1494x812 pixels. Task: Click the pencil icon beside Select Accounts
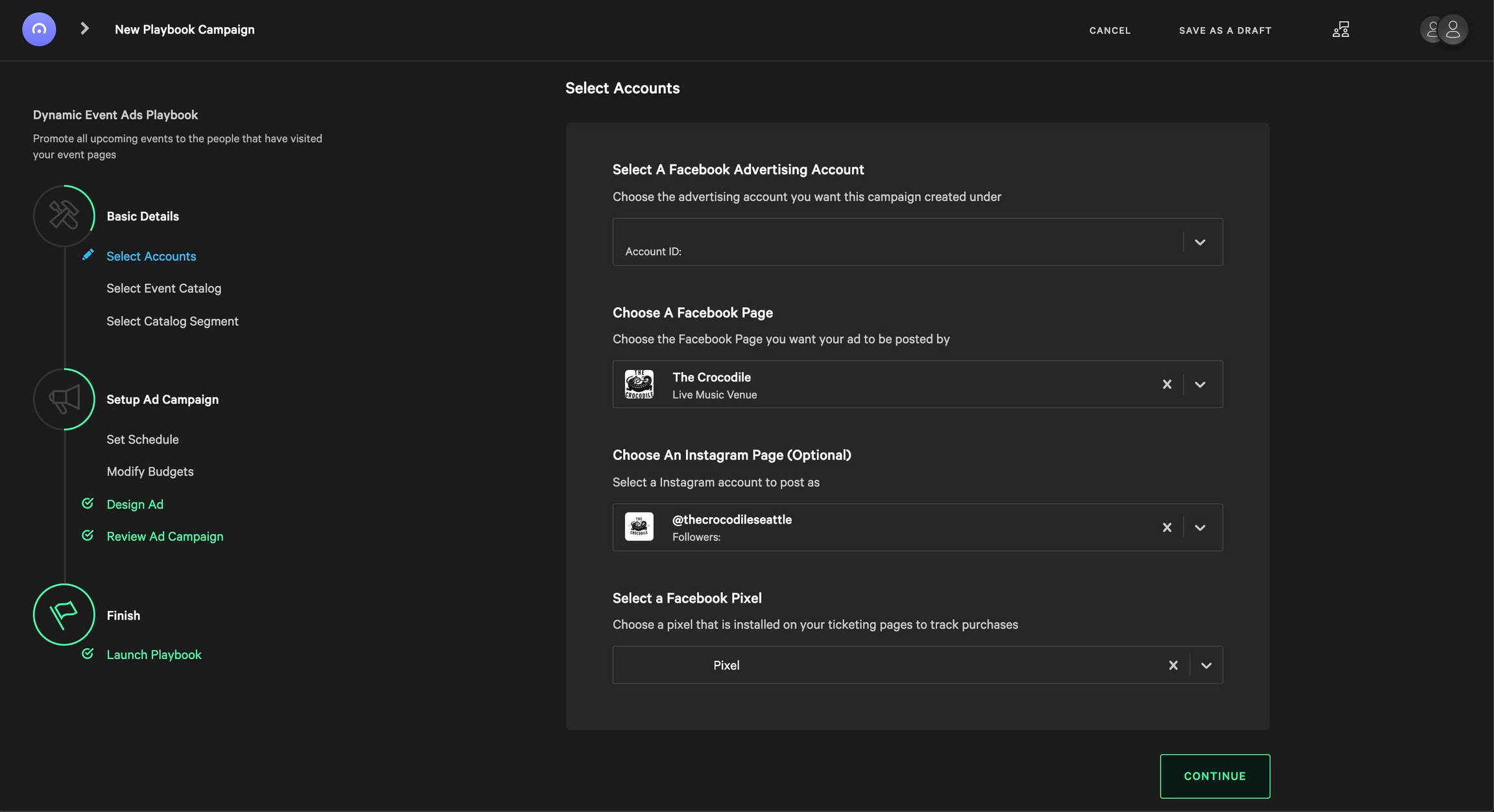tap(88, 255)
